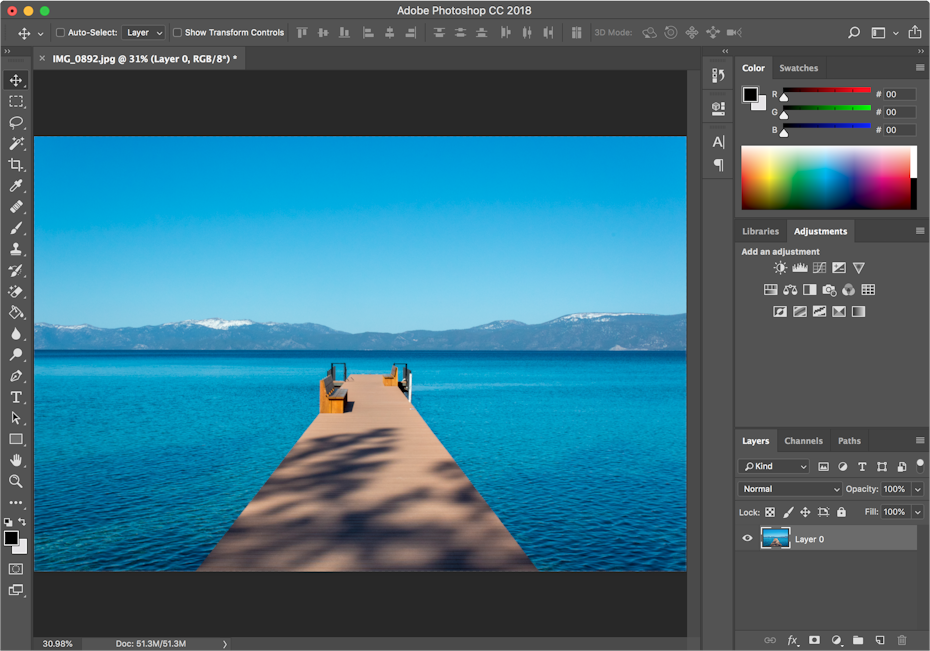Screen dimensions: 930x651
Task: Click the delete layer trash icon
Action: click(902, 640)
